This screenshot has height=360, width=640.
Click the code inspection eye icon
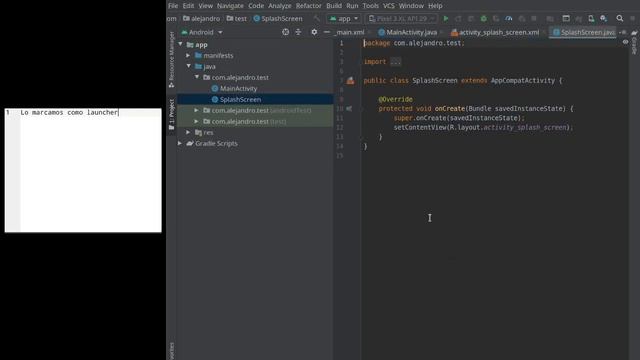click(625, 42)
